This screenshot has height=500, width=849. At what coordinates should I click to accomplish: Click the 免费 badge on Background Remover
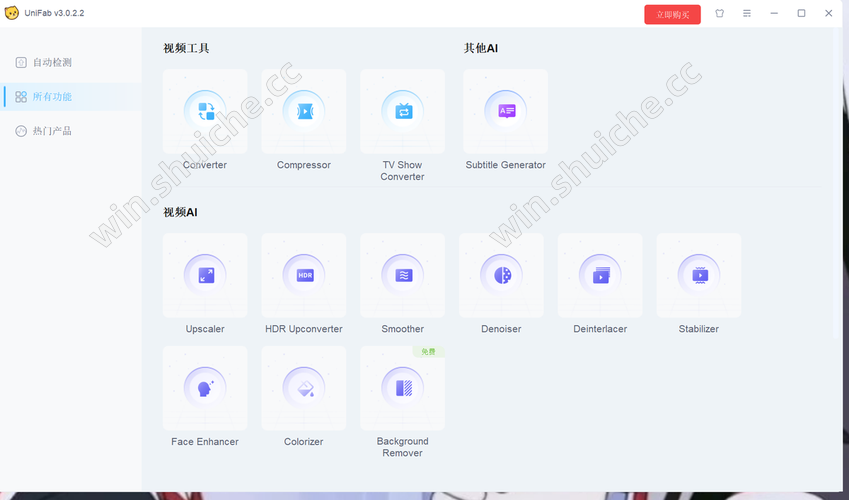428,352
